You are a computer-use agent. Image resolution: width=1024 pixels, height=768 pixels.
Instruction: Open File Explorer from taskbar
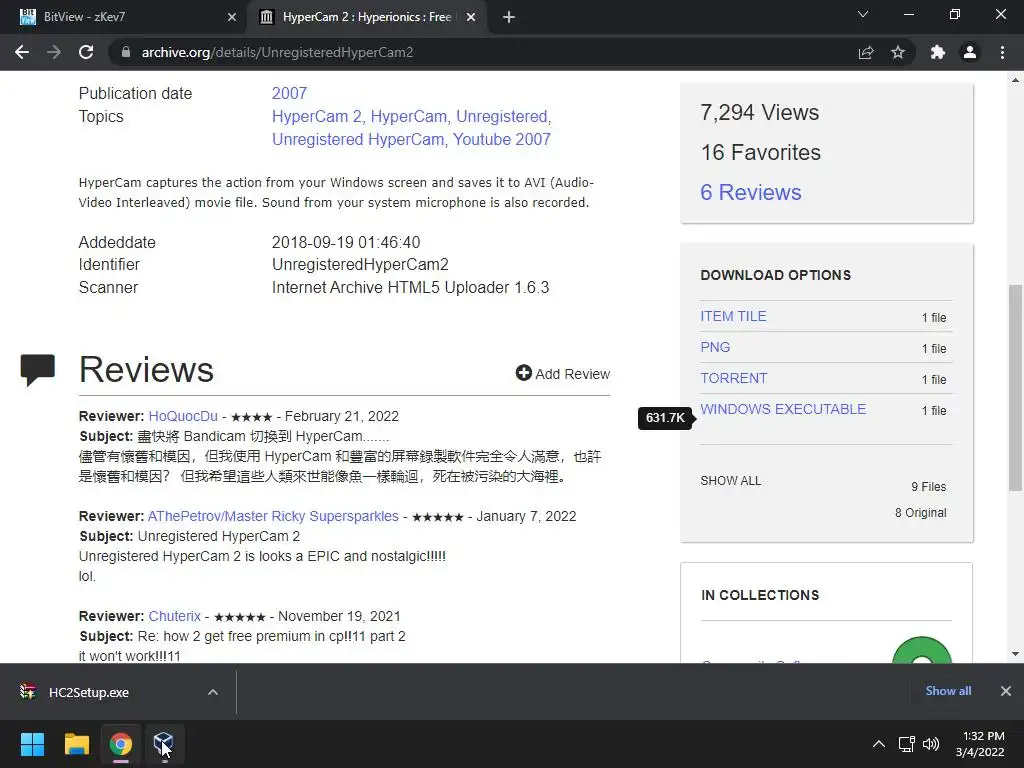pyautogui.click(x=76, y=744)
